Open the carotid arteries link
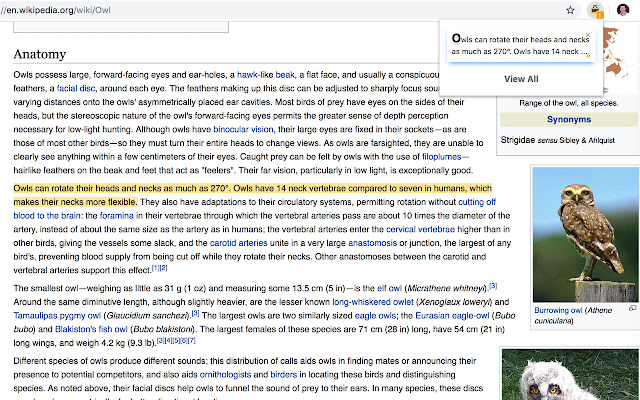 [x=238, y=243]
